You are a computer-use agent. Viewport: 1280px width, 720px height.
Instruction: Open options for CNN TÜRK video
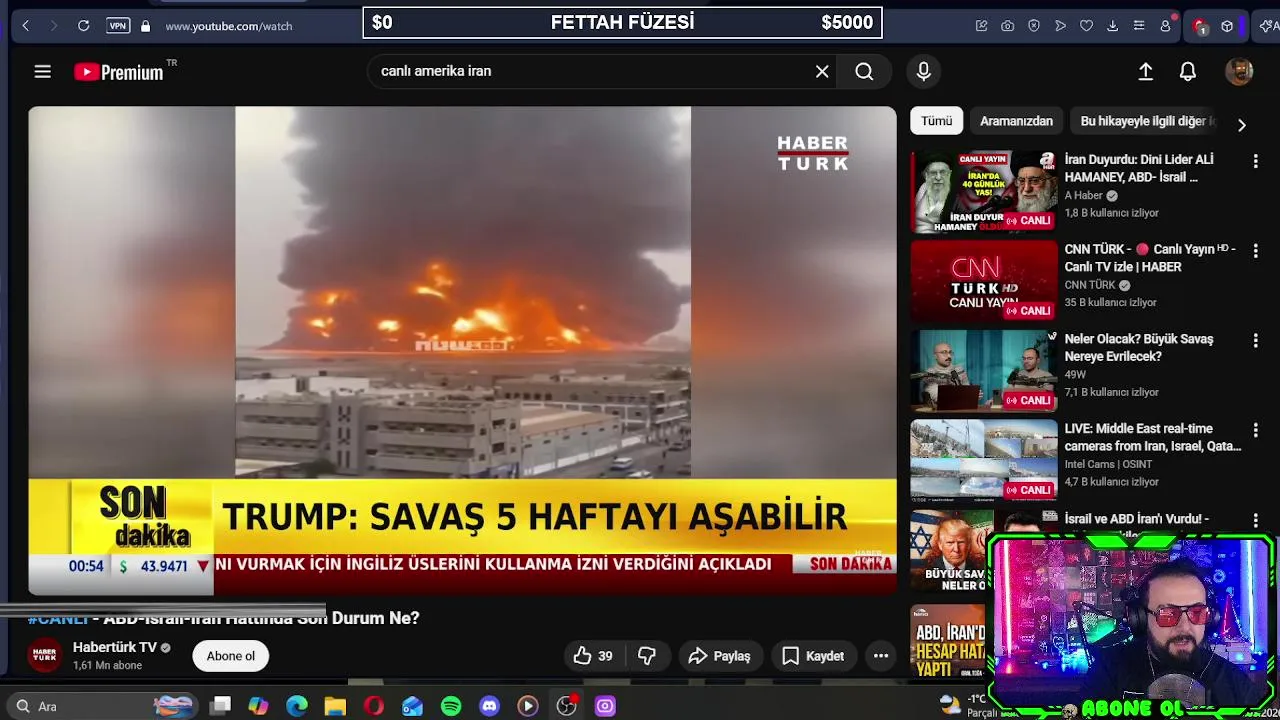point(1255,251)
